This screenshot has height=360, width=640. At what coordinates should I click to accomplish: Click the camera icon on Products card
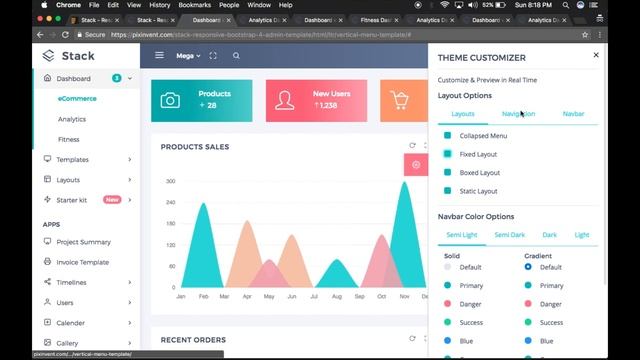170,100
